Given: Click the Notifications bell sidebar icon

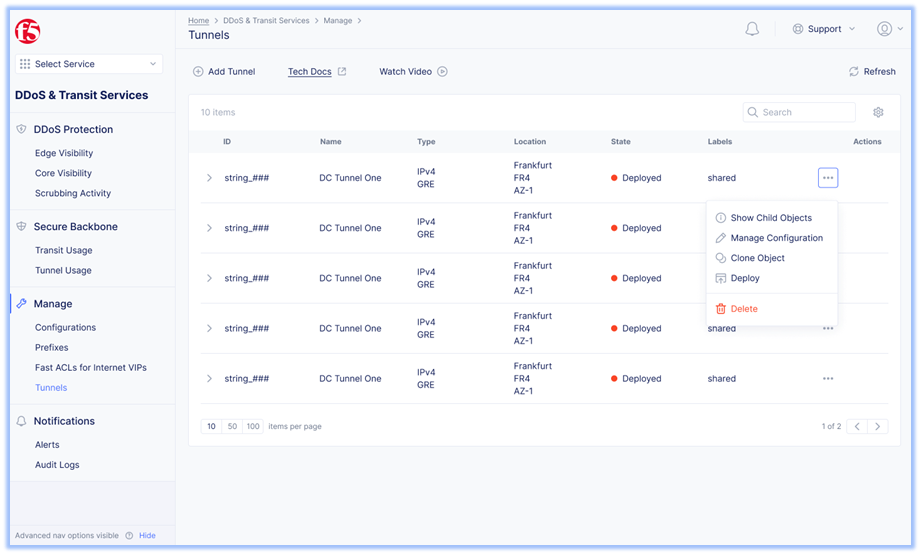Looking at the screenshot, I should point(21,421).
